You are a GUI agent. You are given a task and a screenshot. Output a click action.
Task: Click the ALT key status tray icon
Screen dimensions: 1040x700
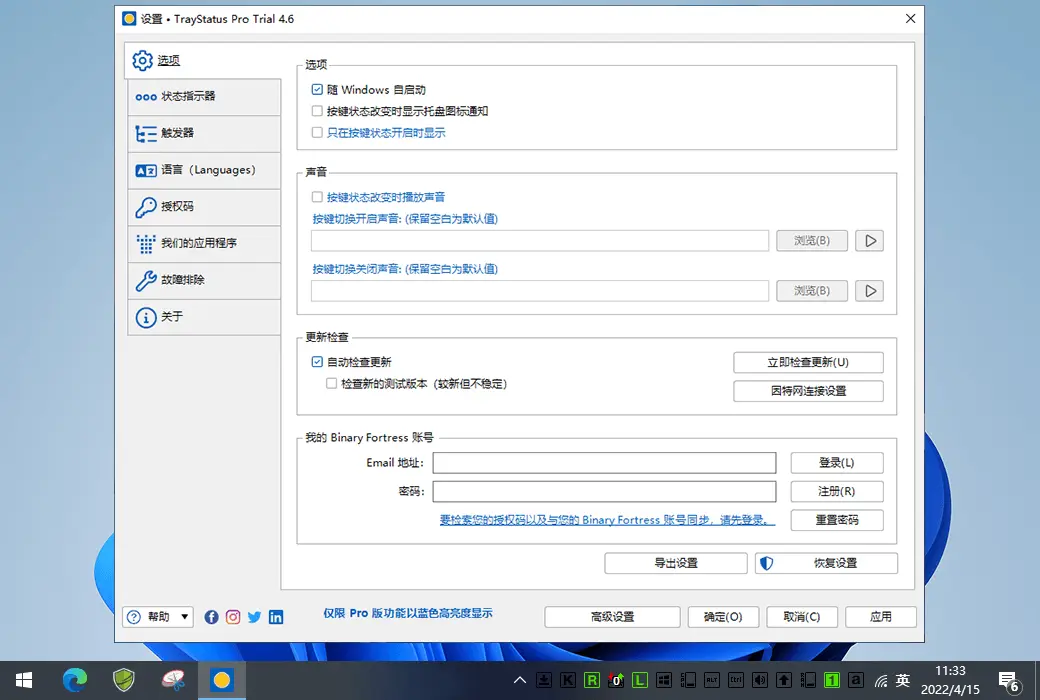point(712,680)
